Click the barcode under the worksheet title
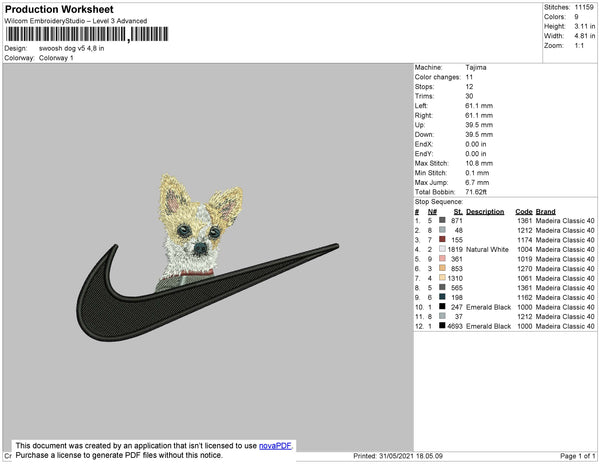600x464 pixels. click(x=87, y=34)
